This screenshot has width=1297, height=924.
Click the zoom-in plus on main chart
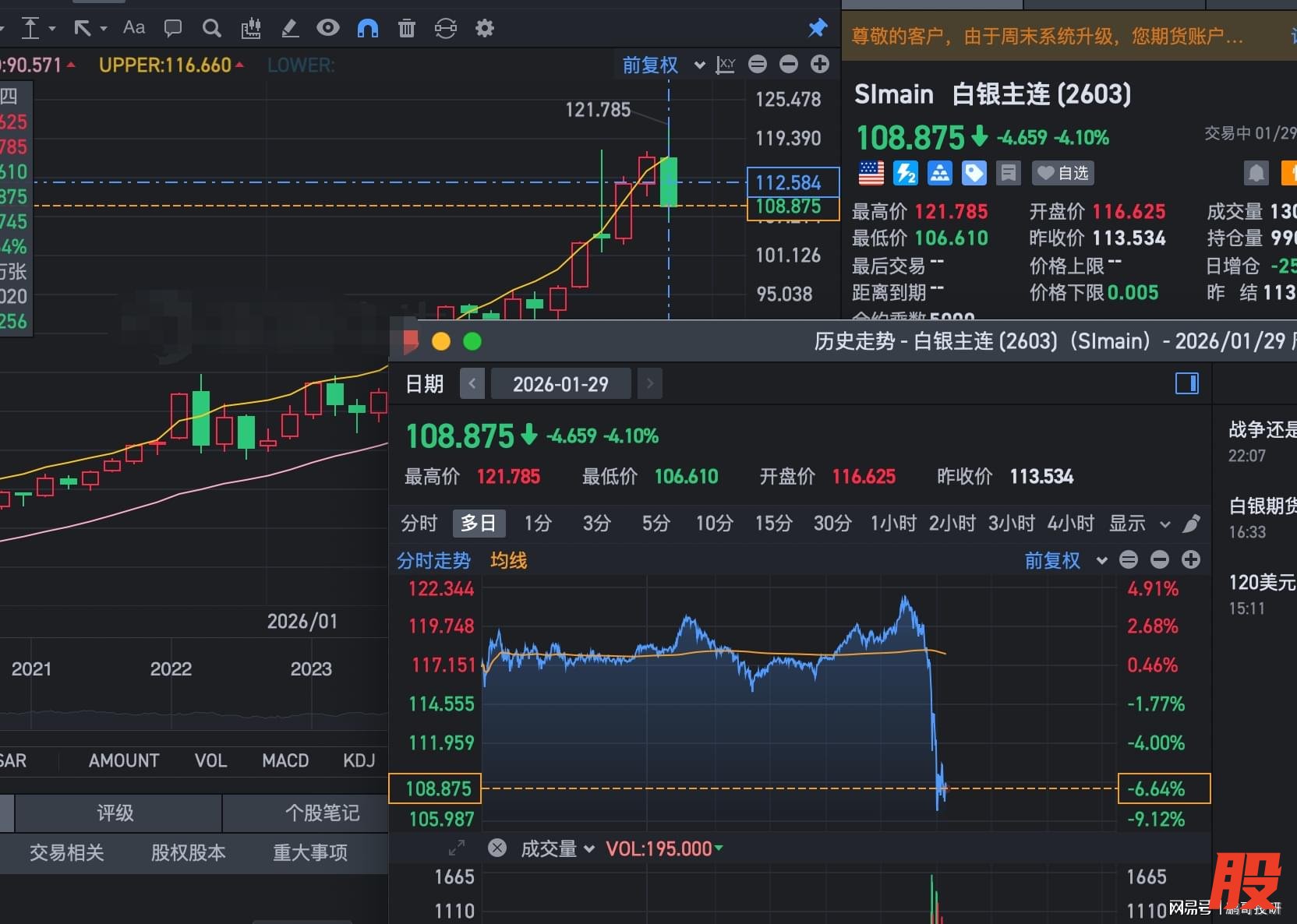(819, 65)
